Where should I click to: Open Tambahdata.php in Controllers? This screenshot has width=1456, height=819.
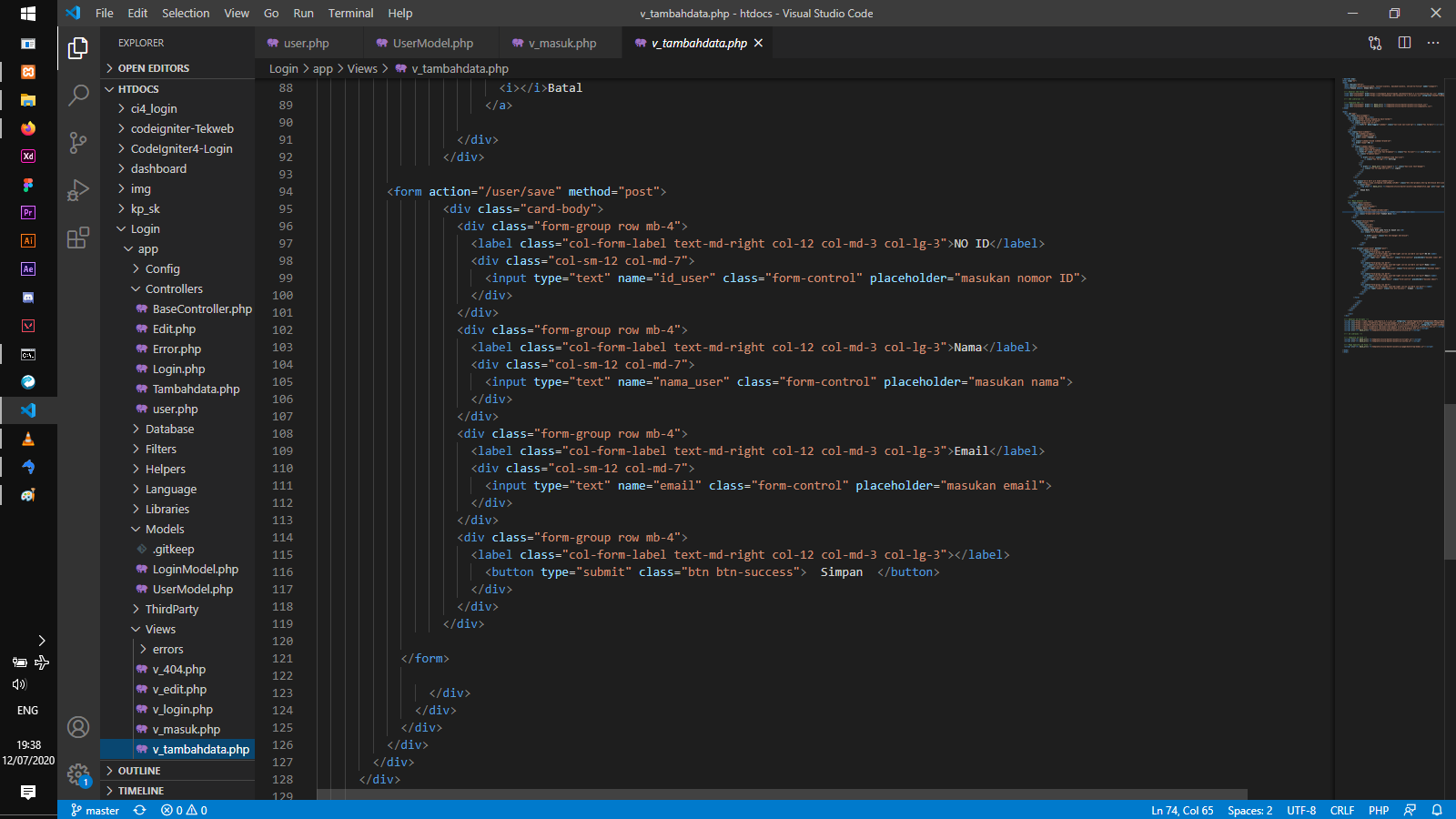pyautogui.click(x=177, y=389)
